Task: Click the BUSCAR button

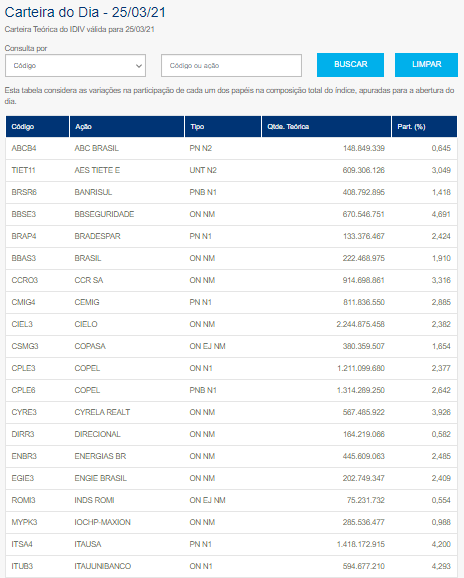Action: (350, 65)
